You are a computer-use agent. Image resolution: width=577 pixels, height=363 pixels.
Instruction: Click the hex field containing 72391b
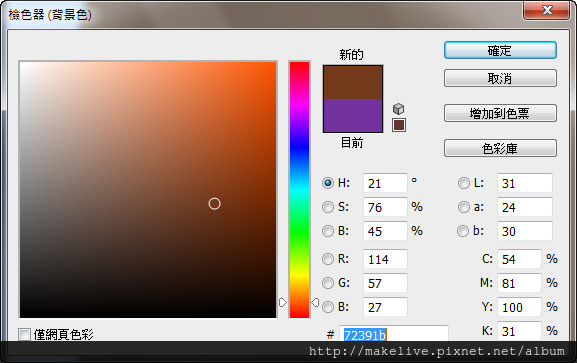point(394,334)
